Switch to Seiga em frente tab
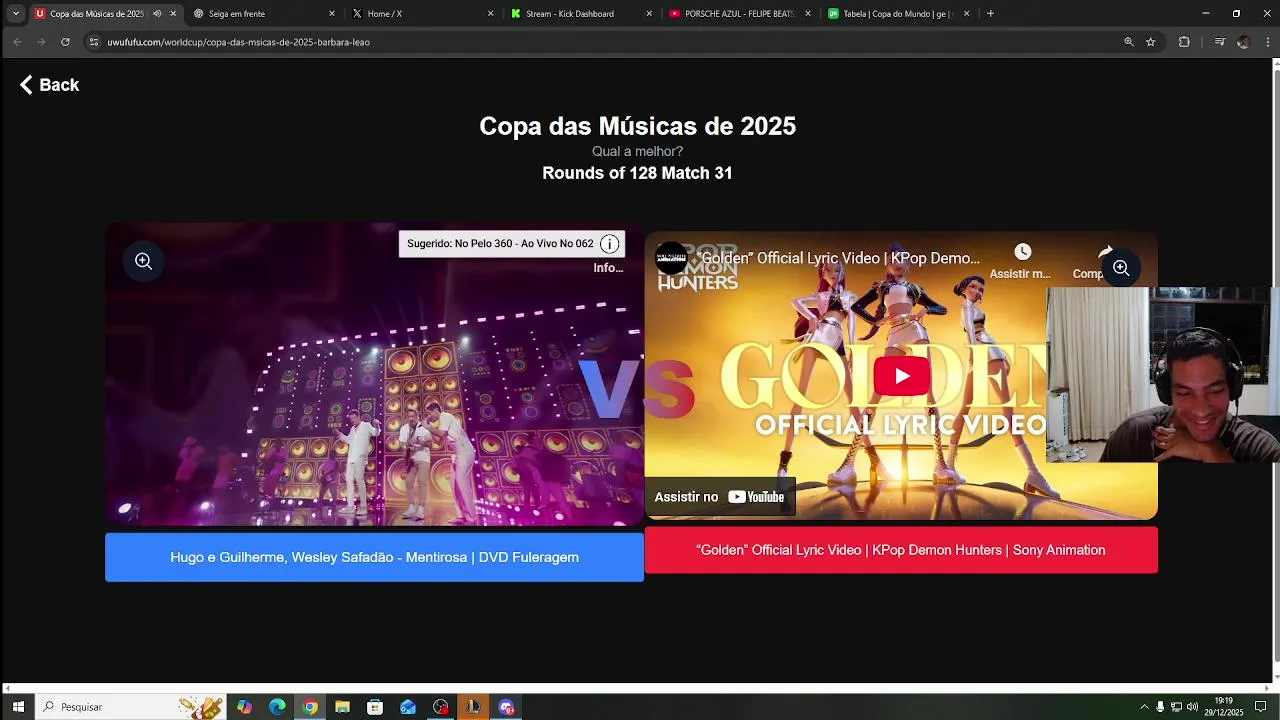Image resolution: width=1280 pixels, height=720 pixels. point(262,14)
